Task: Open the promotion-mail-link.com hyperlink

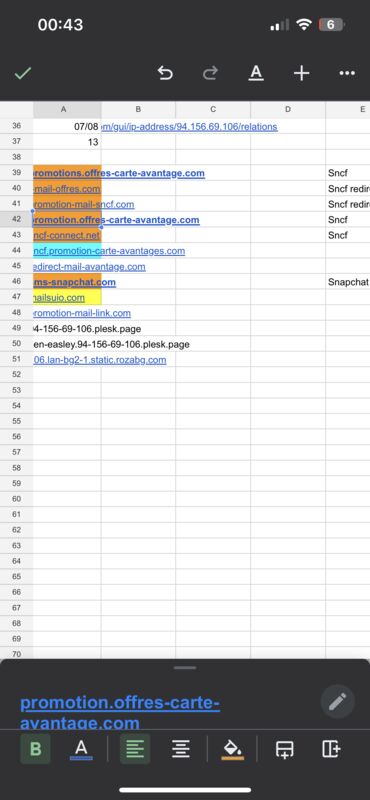Action: click(x=82, y=313)
